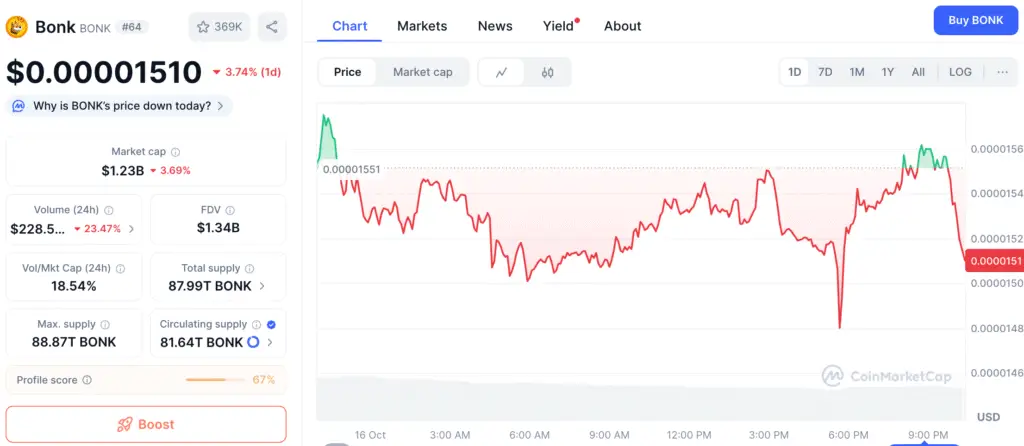
Task: Expand the Total supply details chevron
Action: click(263, 286)
